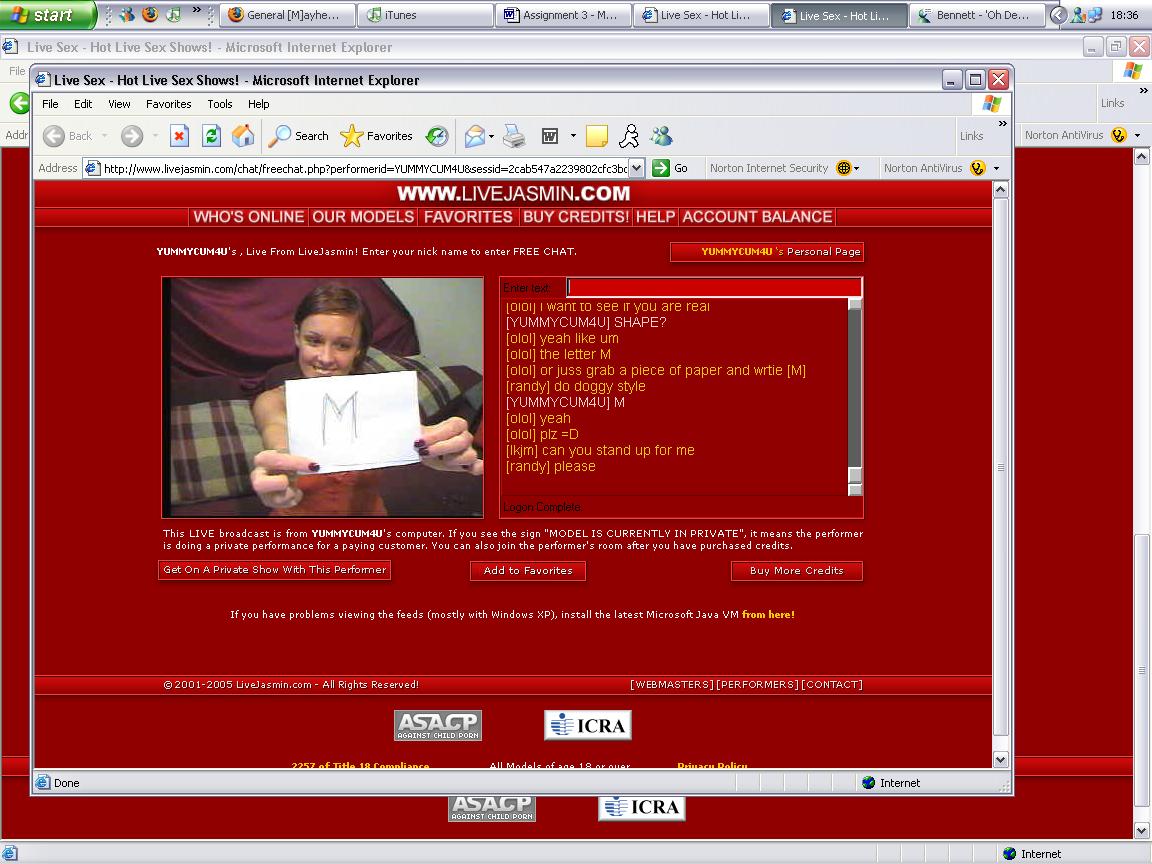Open the [WEBMASTERS] footer link
Screen dimensions: 1152x864
pos(672,685)
